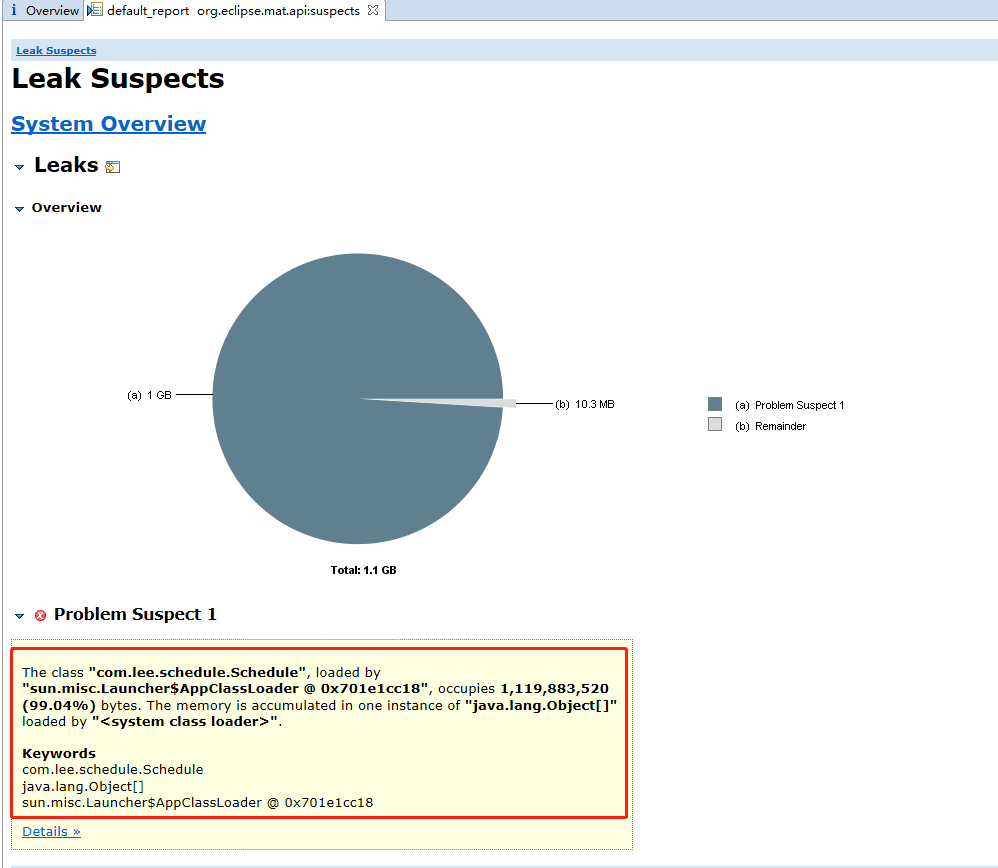The image size is (998, 868).
Task: Click the Problem Suspect 1 heading text
Action: (x=135, y=615)
